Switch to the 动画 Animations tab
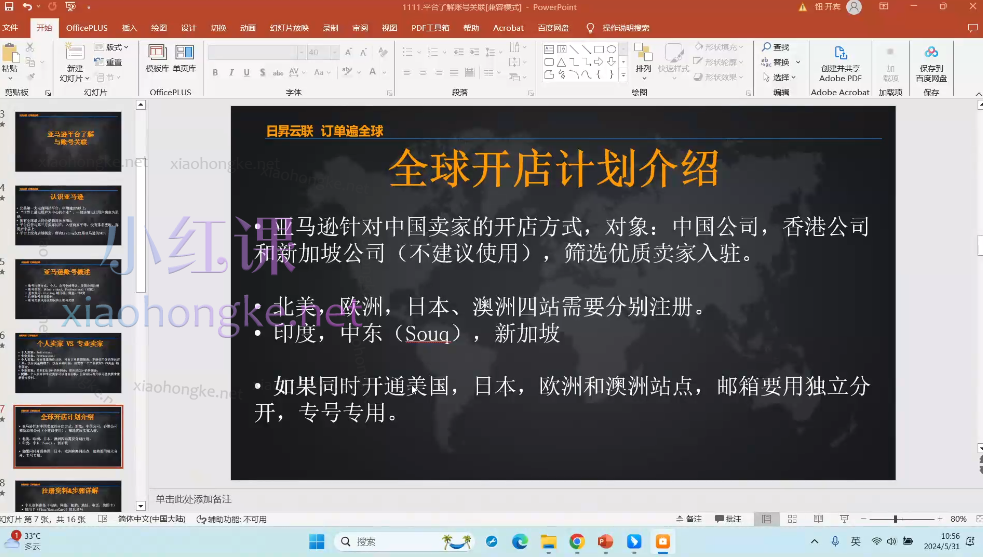983x557 pixels. click(248, 28)
